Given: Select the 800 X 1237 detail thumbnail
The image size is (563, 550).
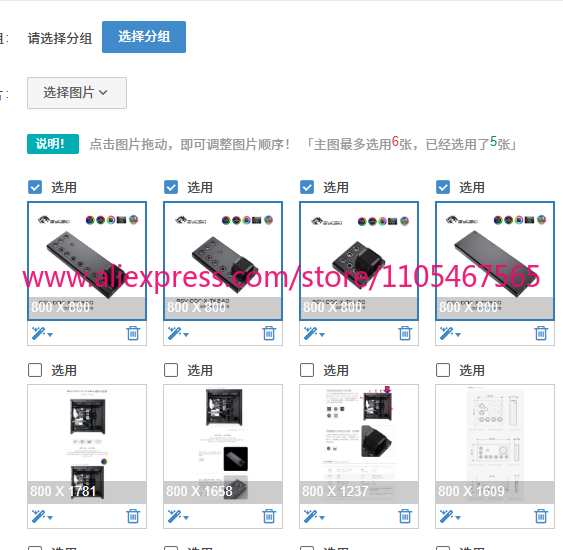Looking at the screenshot, I should point(359,444).
